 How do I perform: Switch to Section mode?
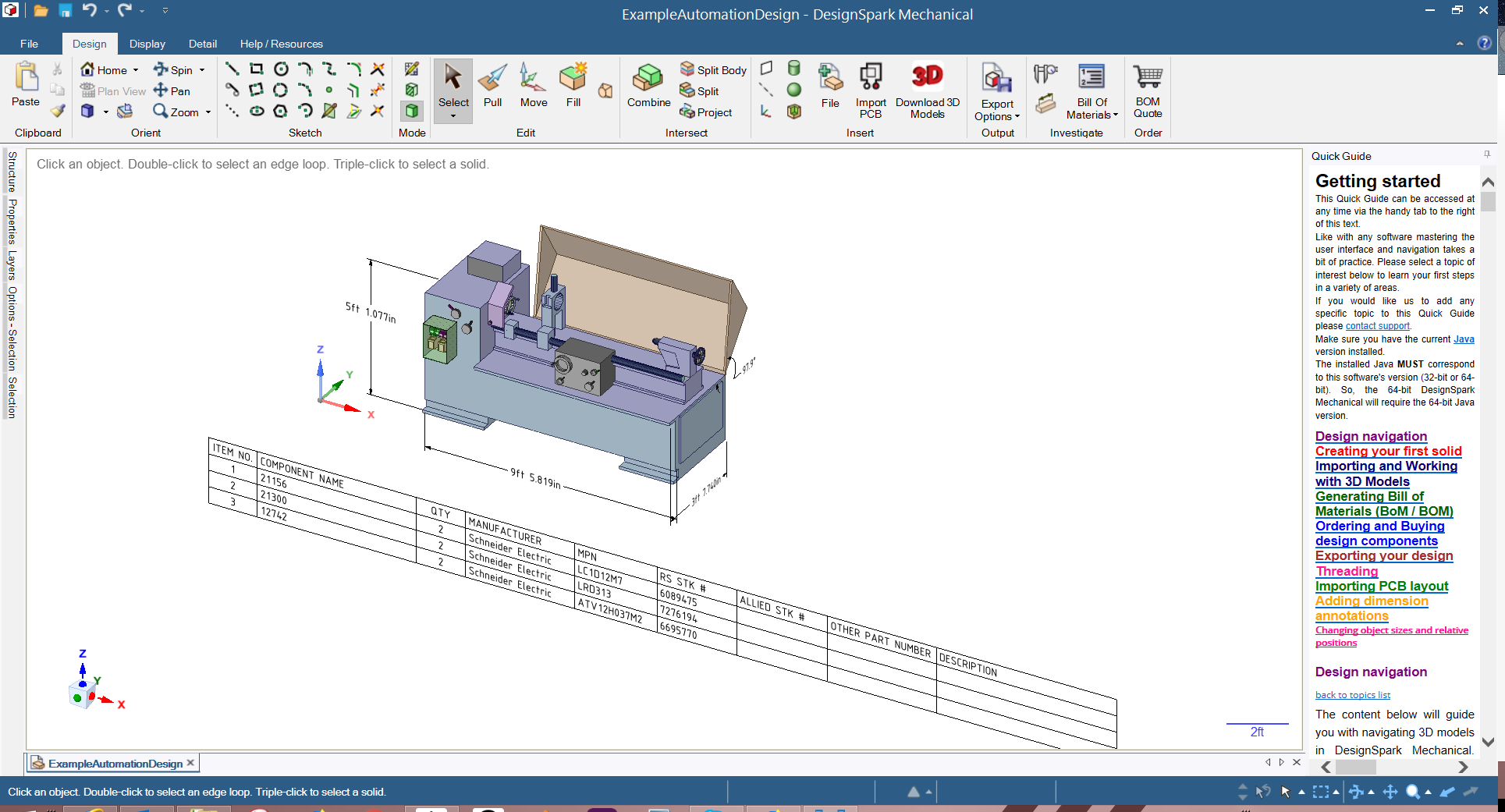(412, 90)
